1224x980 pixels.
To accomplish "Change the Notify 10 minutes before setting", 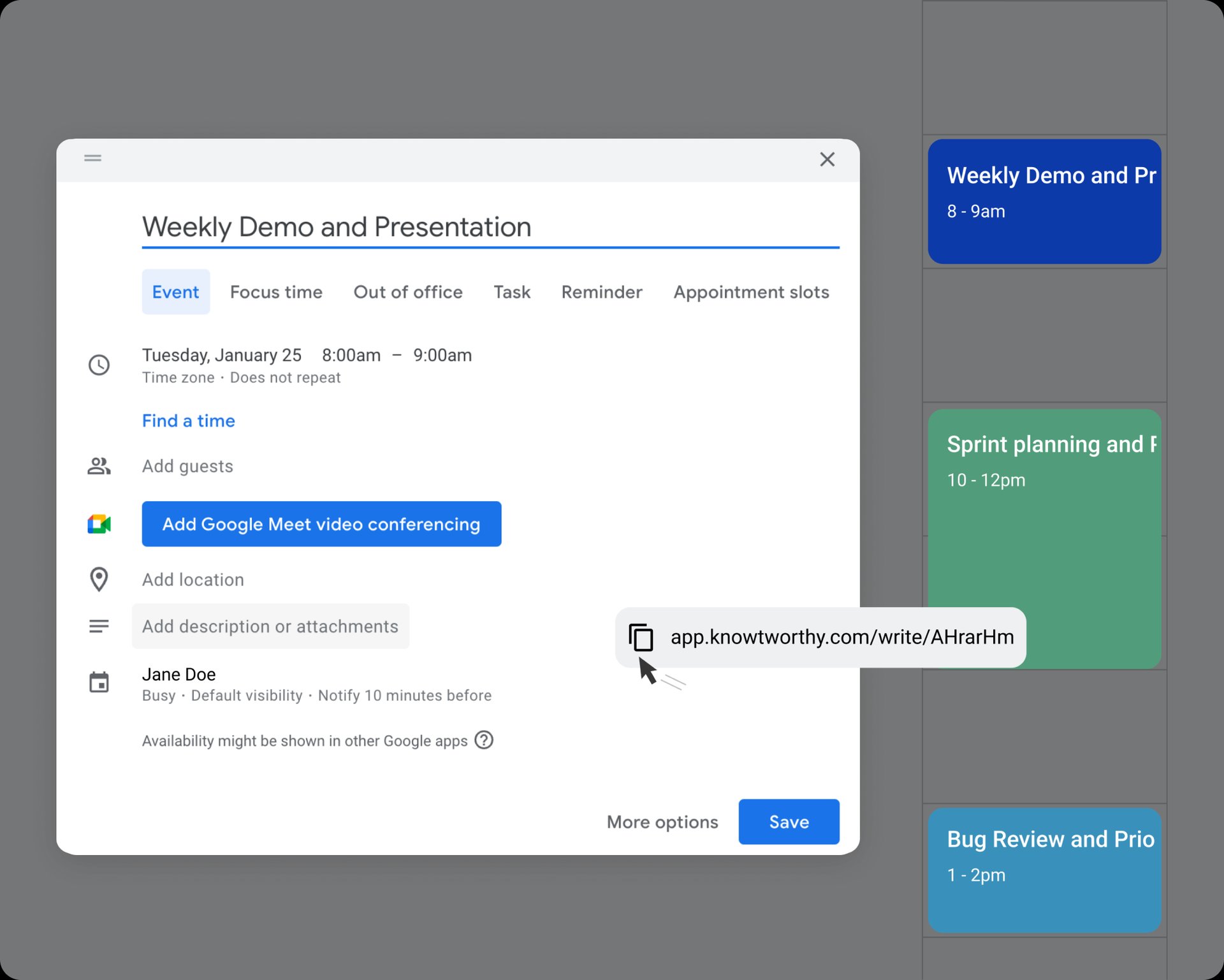I will 405,695.
